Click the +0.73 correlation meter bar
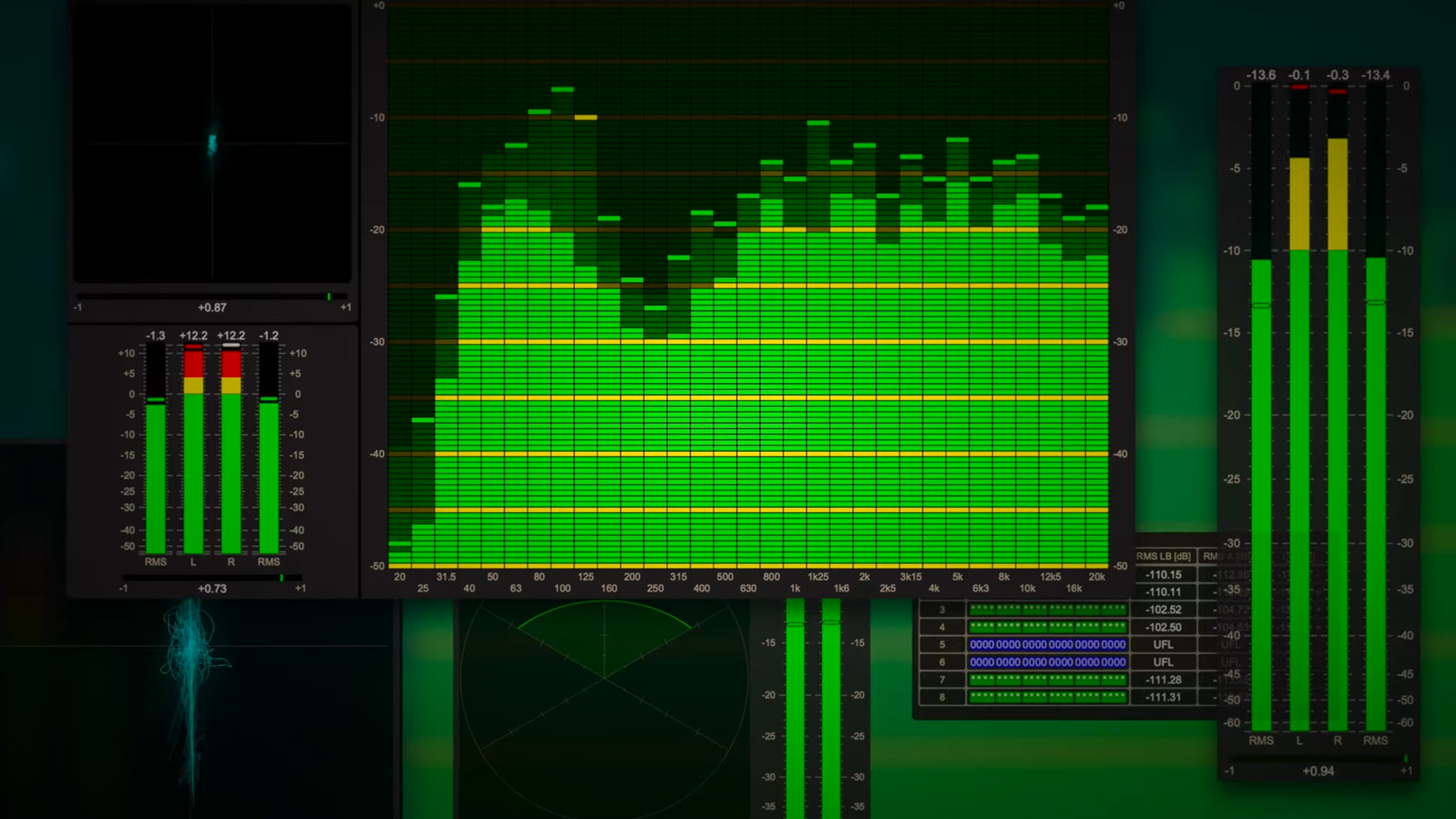The height and width of the screenshot is (819, 1456). [x=212, y=578]
